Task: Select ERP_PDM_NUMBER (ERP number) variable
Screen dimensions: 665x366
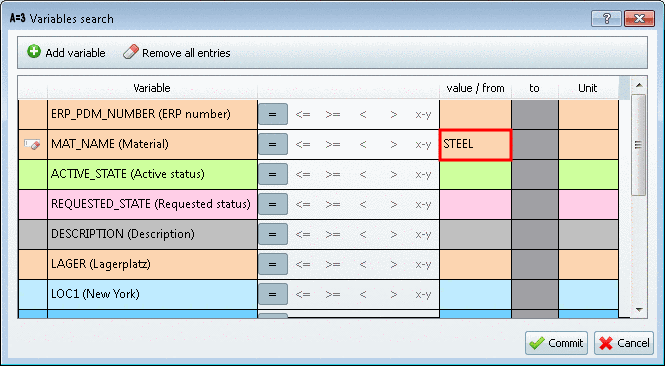Action: point(152,115)
